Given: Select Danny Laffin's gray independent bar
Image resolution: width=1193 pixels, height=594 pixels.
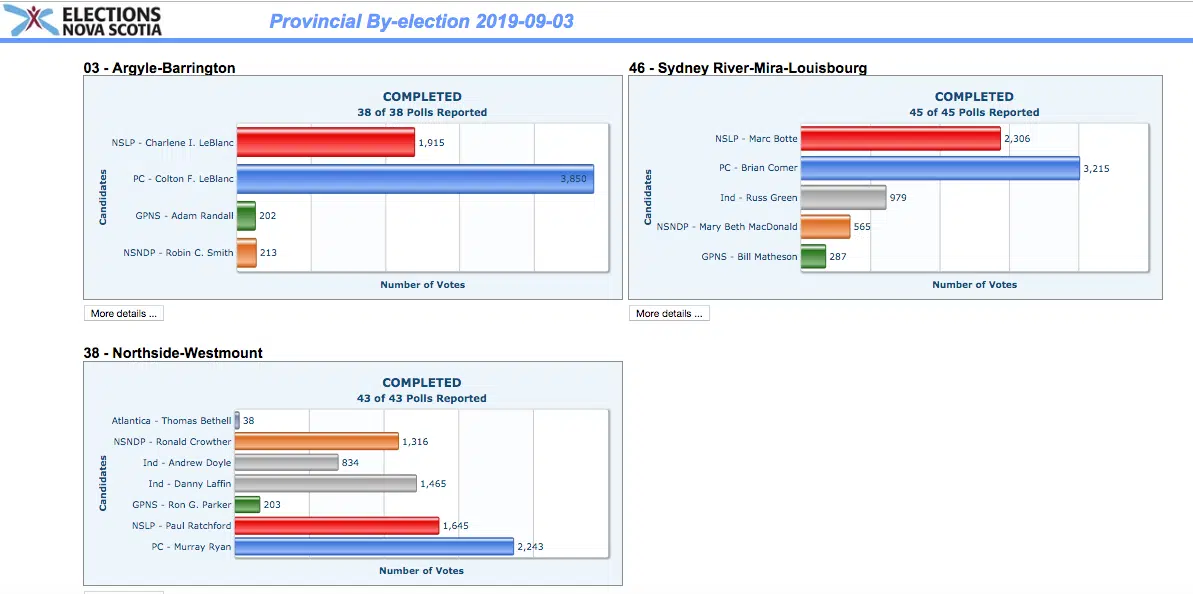Looking at the screenshot, I should point(326,483).
